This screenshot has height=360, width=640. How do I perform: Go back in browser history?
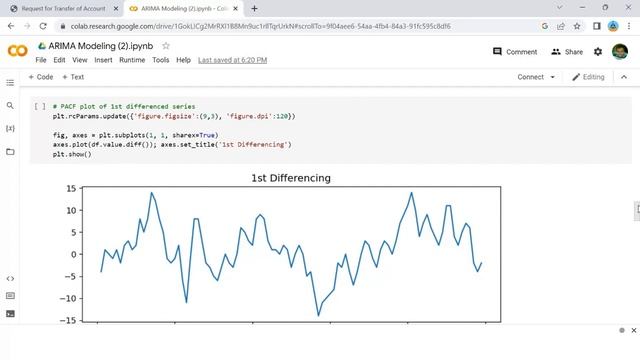11,26
